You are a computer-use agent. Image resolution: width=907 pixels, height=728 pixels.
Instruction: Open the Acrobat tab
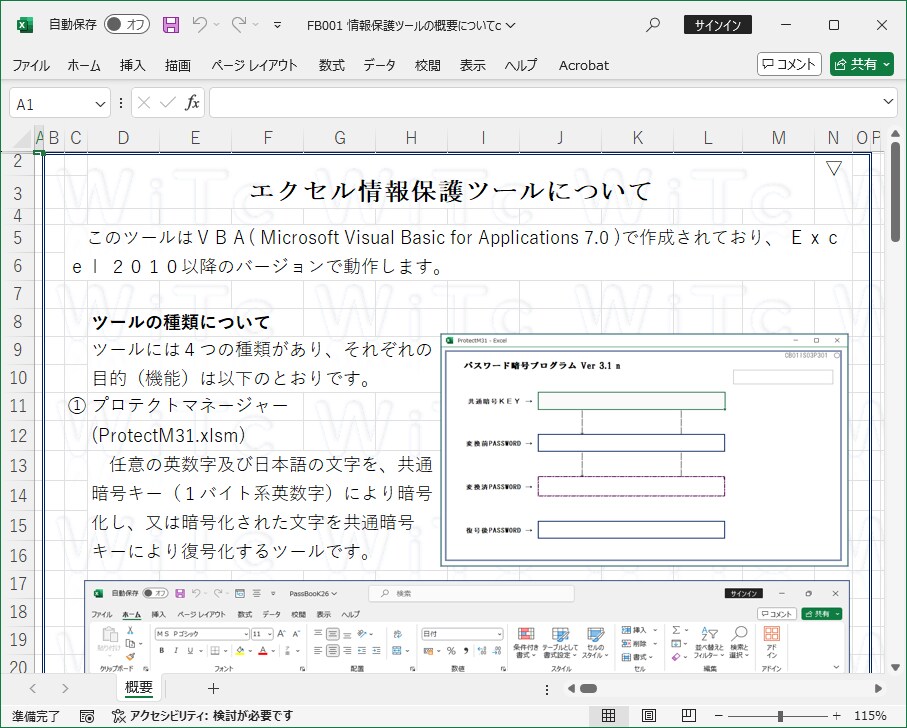[x=584, y=65]
